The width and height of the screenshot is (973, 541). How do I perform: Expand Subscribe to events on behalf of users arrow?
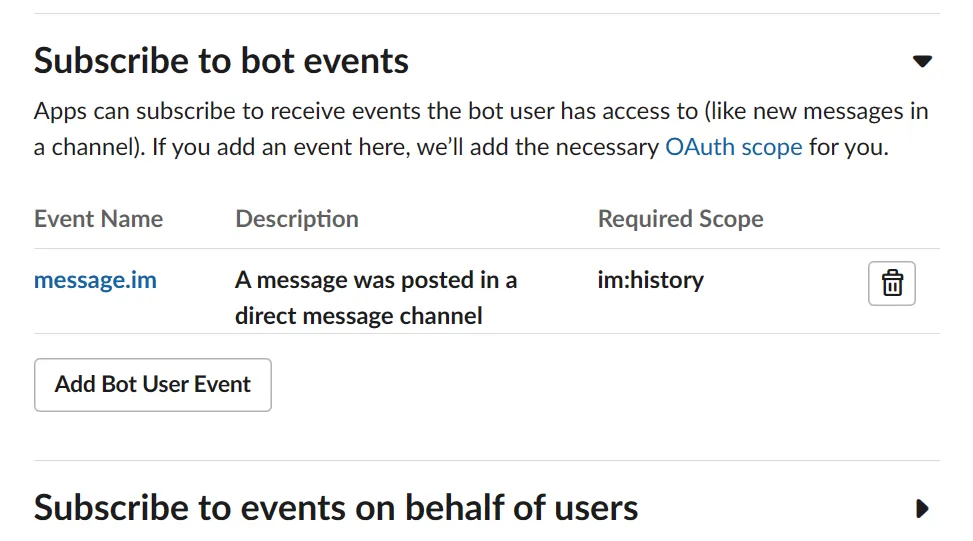point(922,509)
